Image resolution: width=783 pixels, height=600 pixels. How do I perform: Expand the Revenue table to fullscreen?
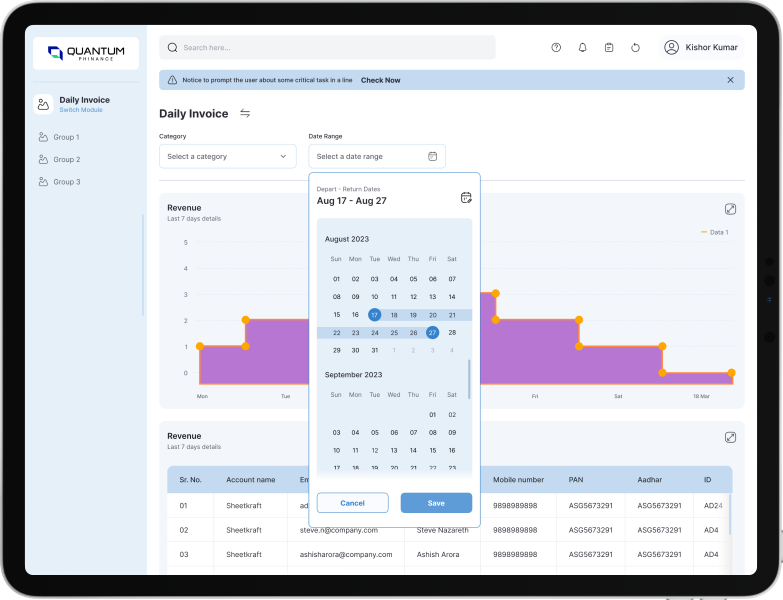[x=730, y=438]
